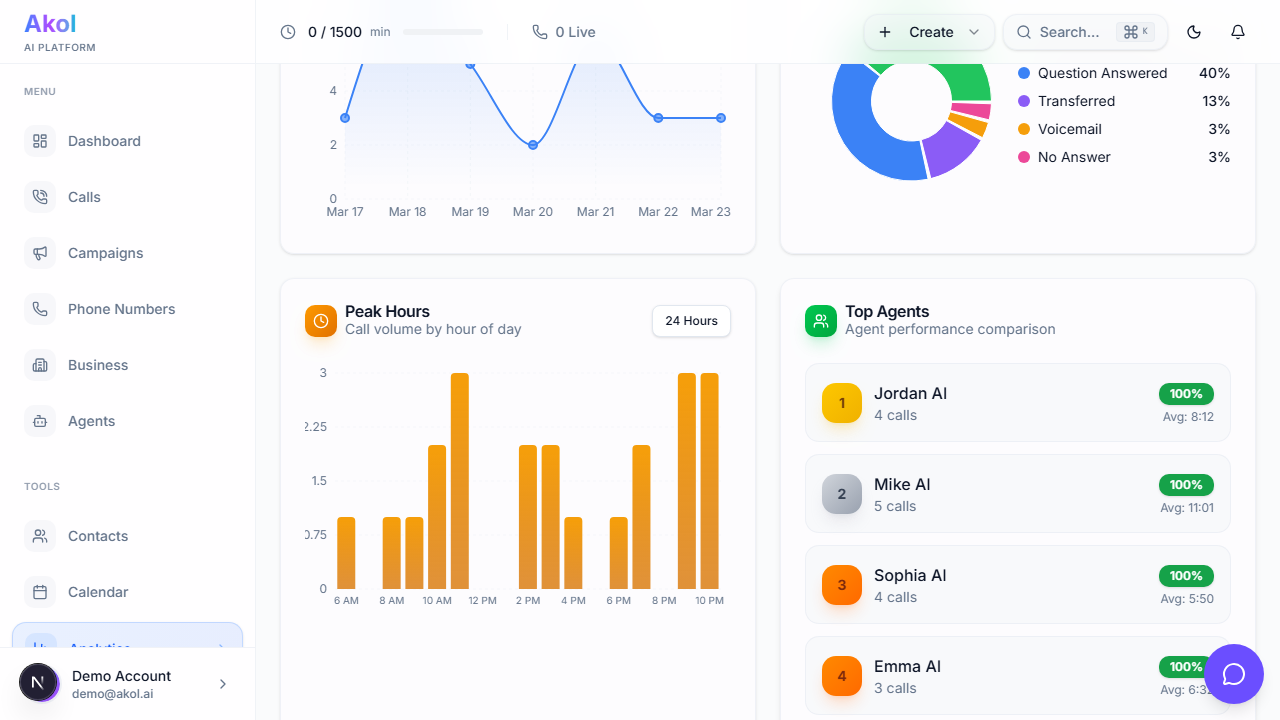The height and width of the screenshot is (720, 1280).
Task: Click the Contacts people icon
Action: pyautogui.click(x=40, y=536)
